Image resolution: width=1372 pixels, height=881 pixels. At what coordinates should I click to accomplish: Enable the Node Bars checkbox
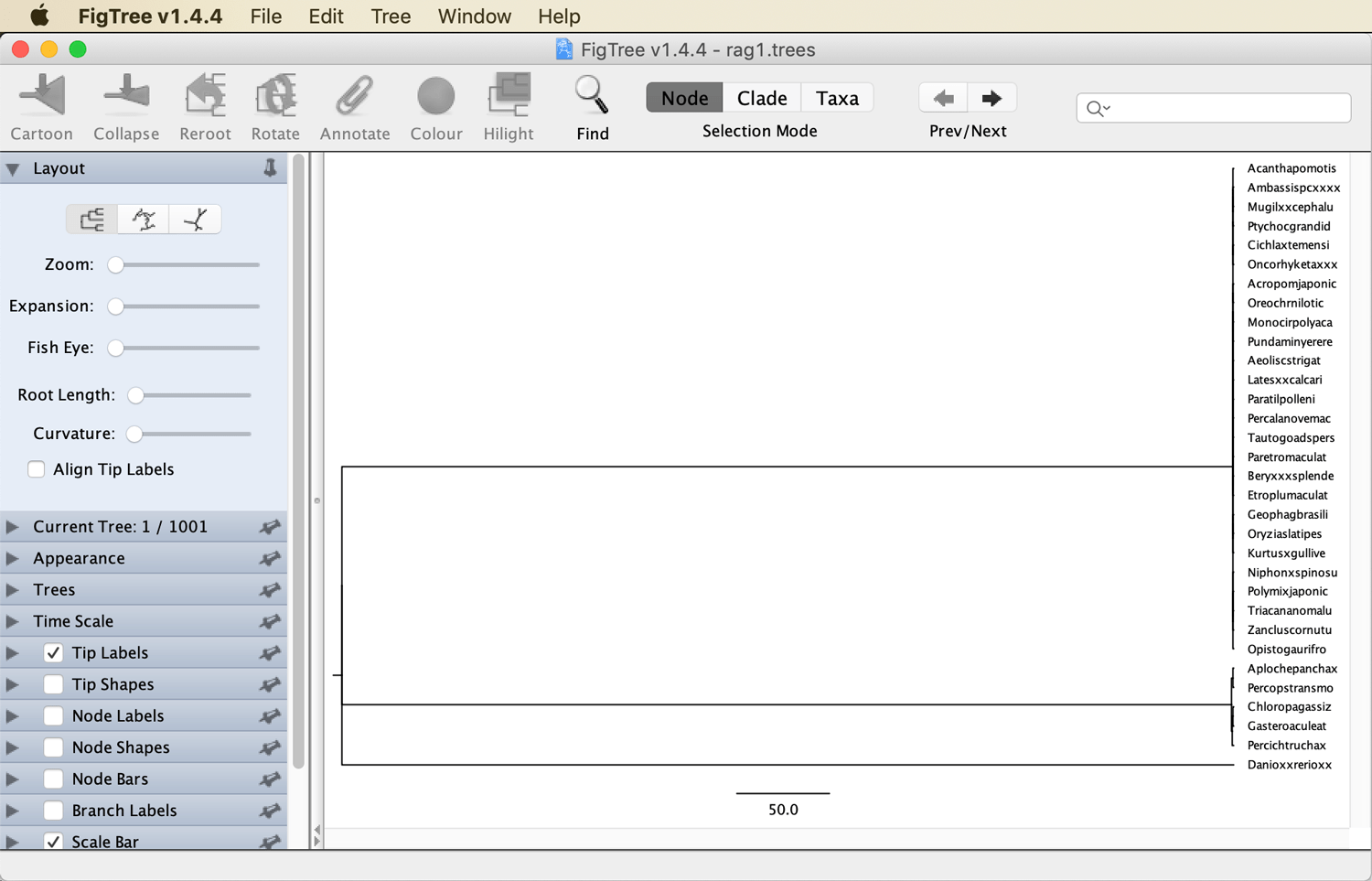[x=53, y=779]
